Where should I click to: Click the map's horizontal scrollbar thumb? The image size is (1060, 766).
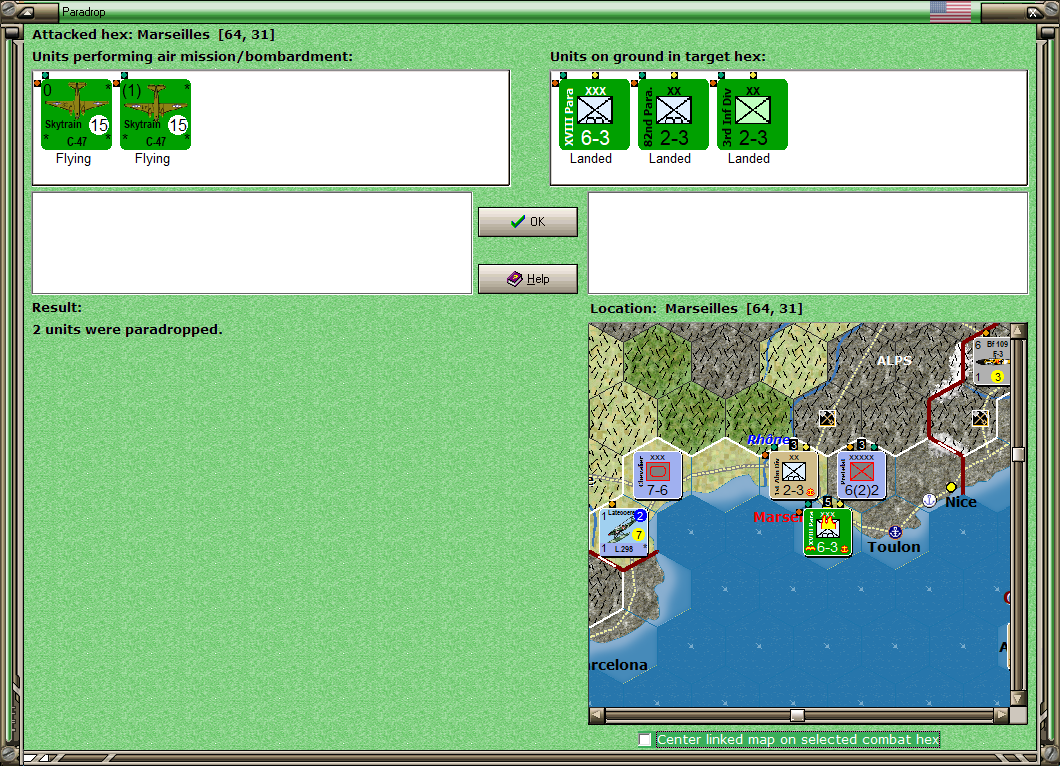(x=798, y=715)
